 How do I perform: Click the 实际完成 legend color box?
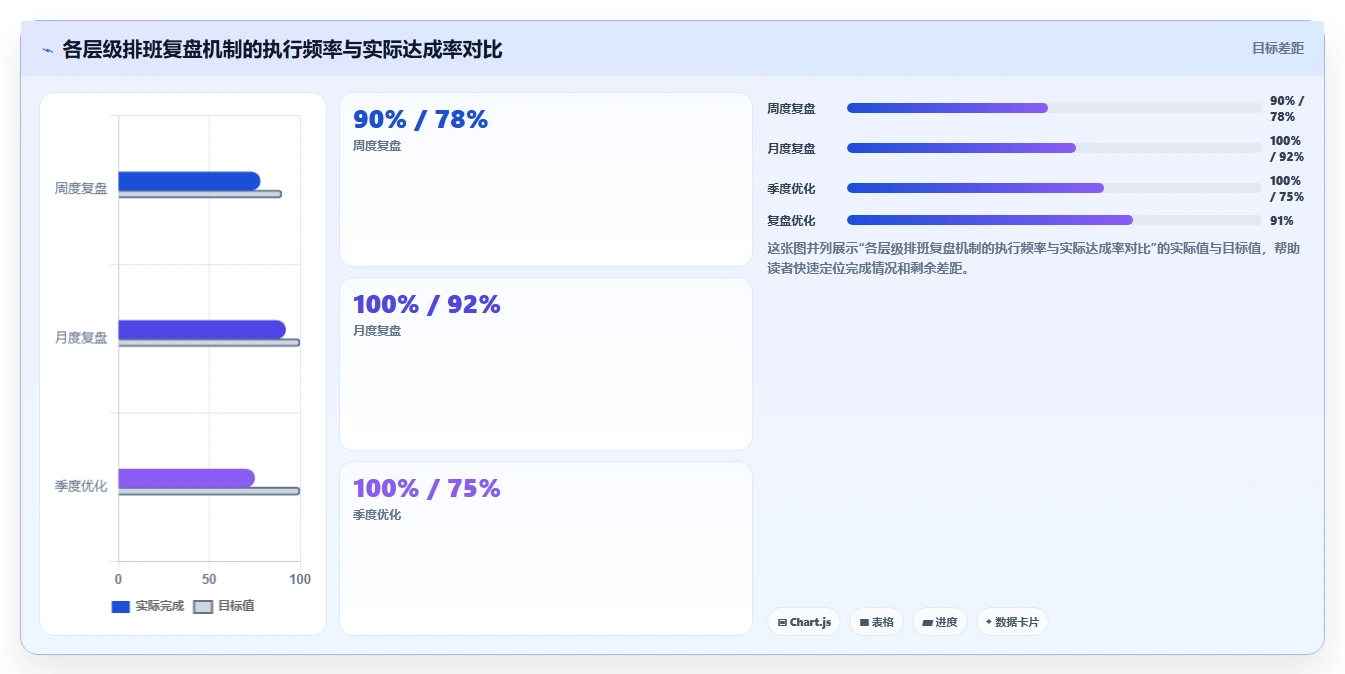(121, 606)
